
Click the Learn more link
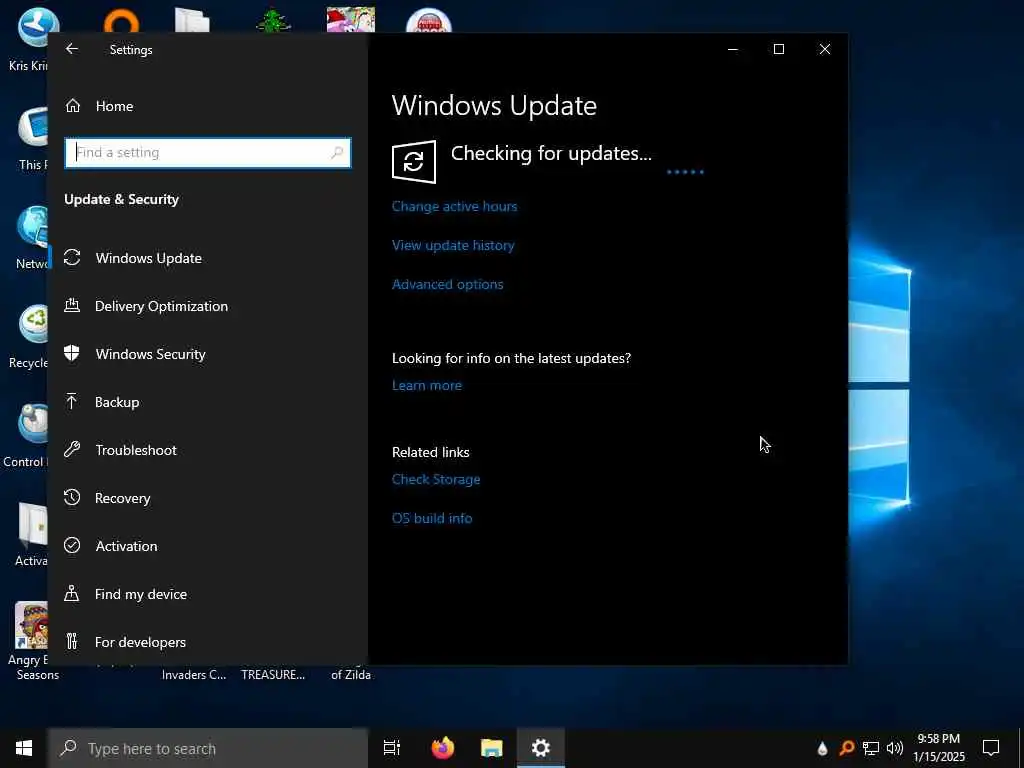(x=426, y=385)
